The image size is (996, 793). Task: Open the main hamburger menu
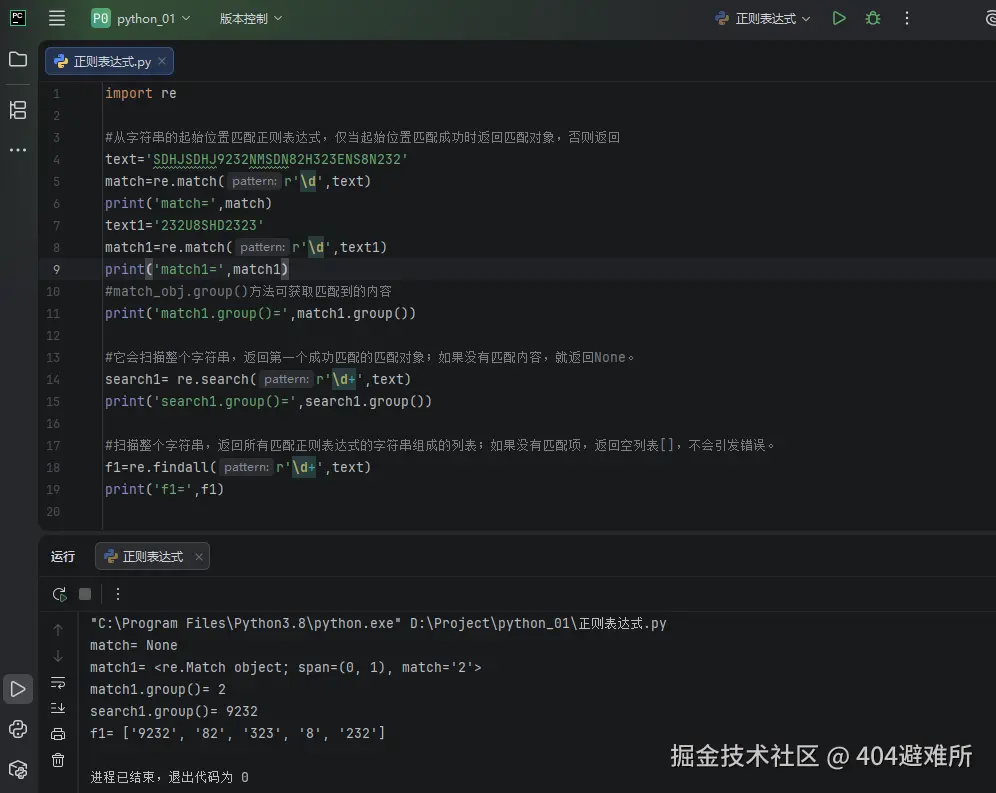coord(57,18)
